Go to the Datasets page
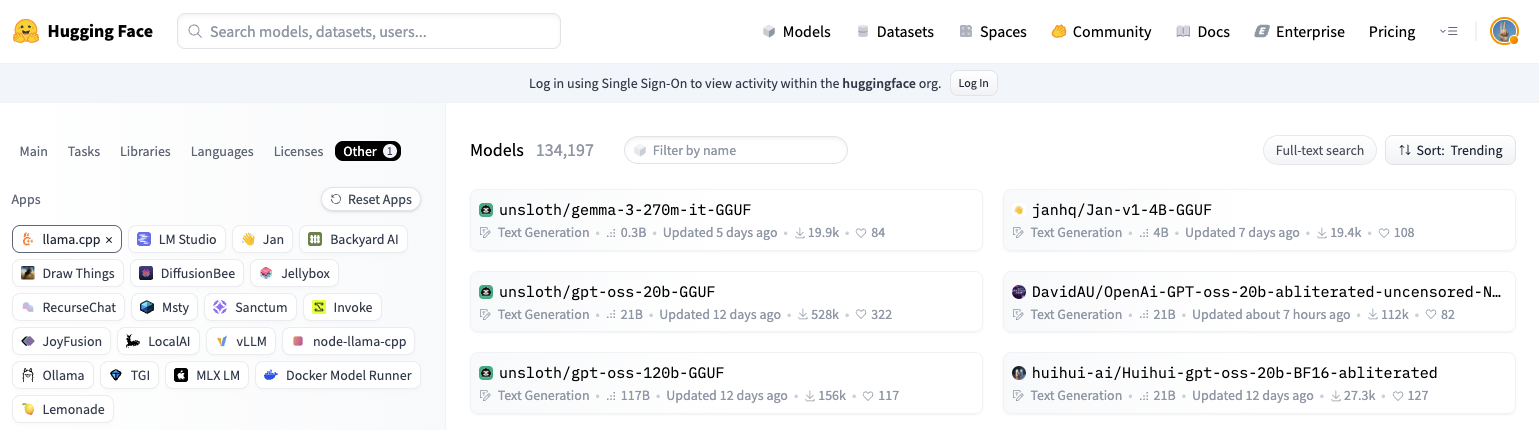The width and height of the screenshot is (1539, 430). [895, 32]
